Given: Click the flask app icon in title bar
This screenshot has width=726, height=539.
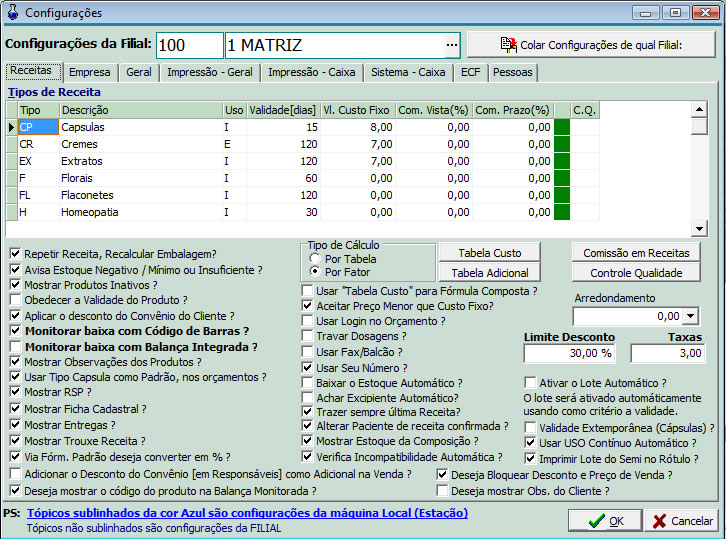Looking at the screenshot, I should point(13,13).
